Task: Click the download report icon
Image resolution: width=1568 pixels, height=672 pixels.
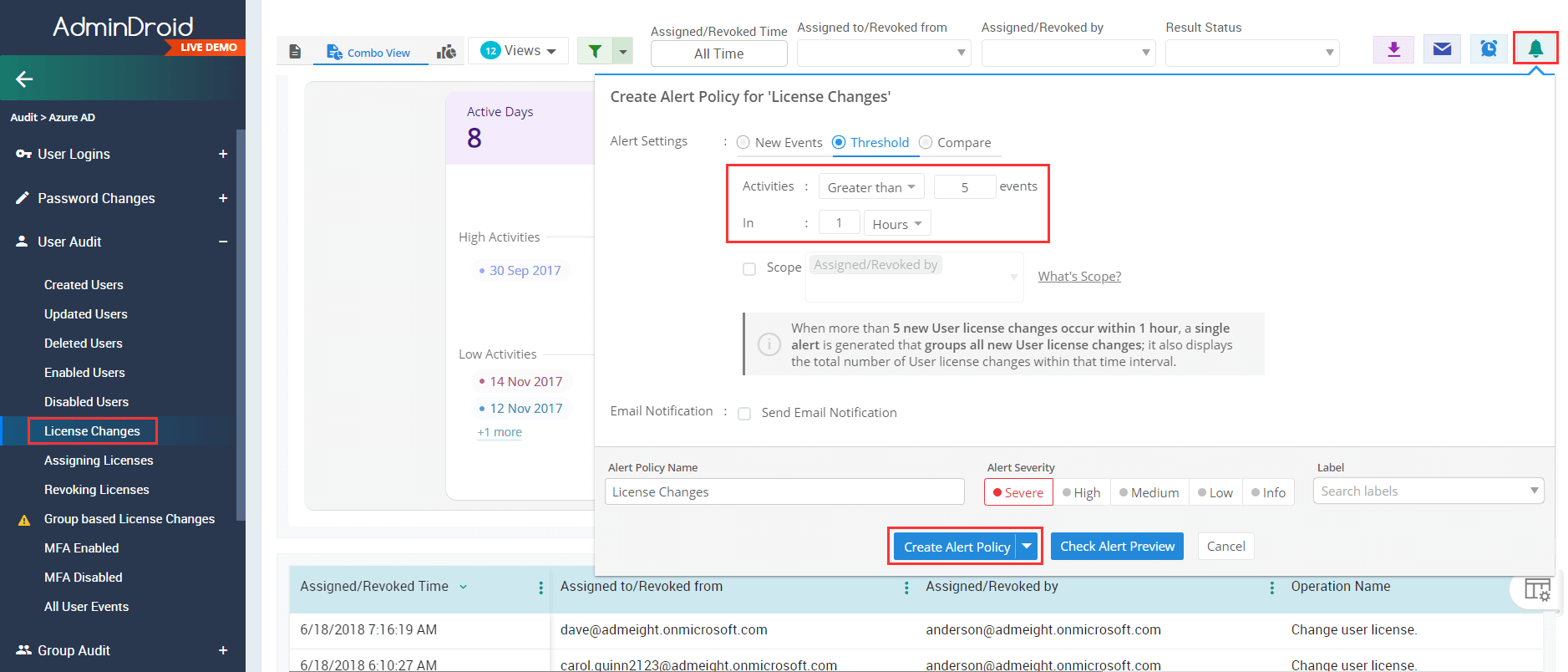Action: coord(1393,49)
